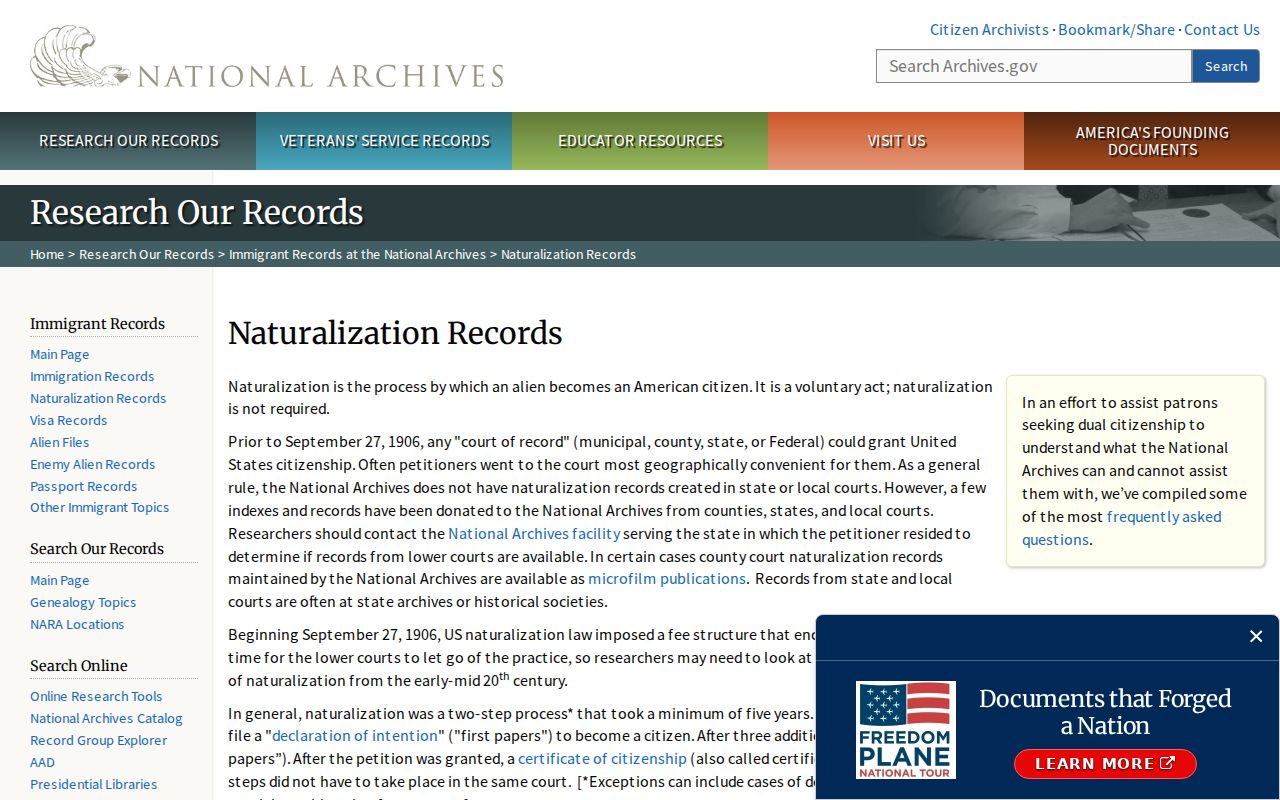The width and height of the screenshot is (1280, 800).
Task: Close the Freedom Plane popup banner
Action: pyautogui.click(x=1256, y=636)
